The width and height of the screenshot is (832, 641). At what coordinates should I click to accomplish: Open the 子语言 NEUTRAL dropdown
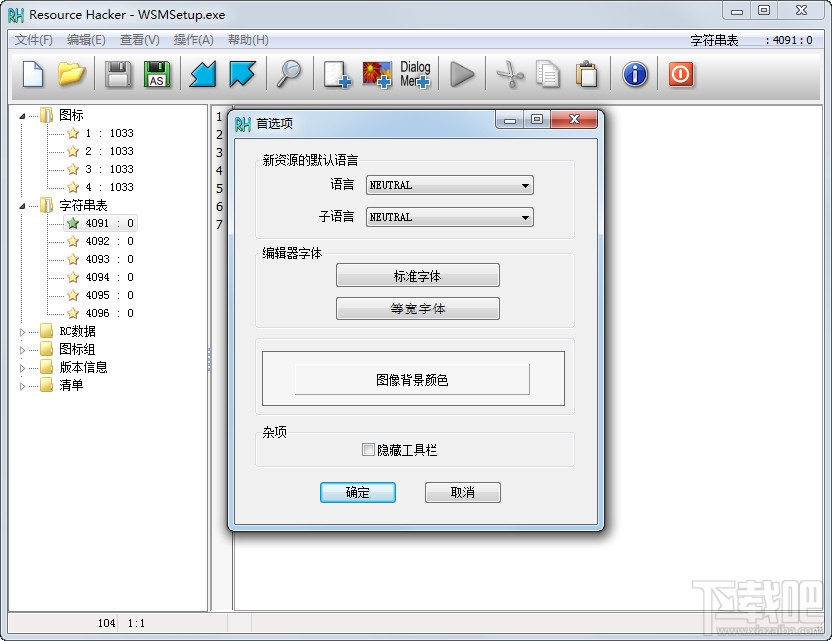tap(524, 217)
